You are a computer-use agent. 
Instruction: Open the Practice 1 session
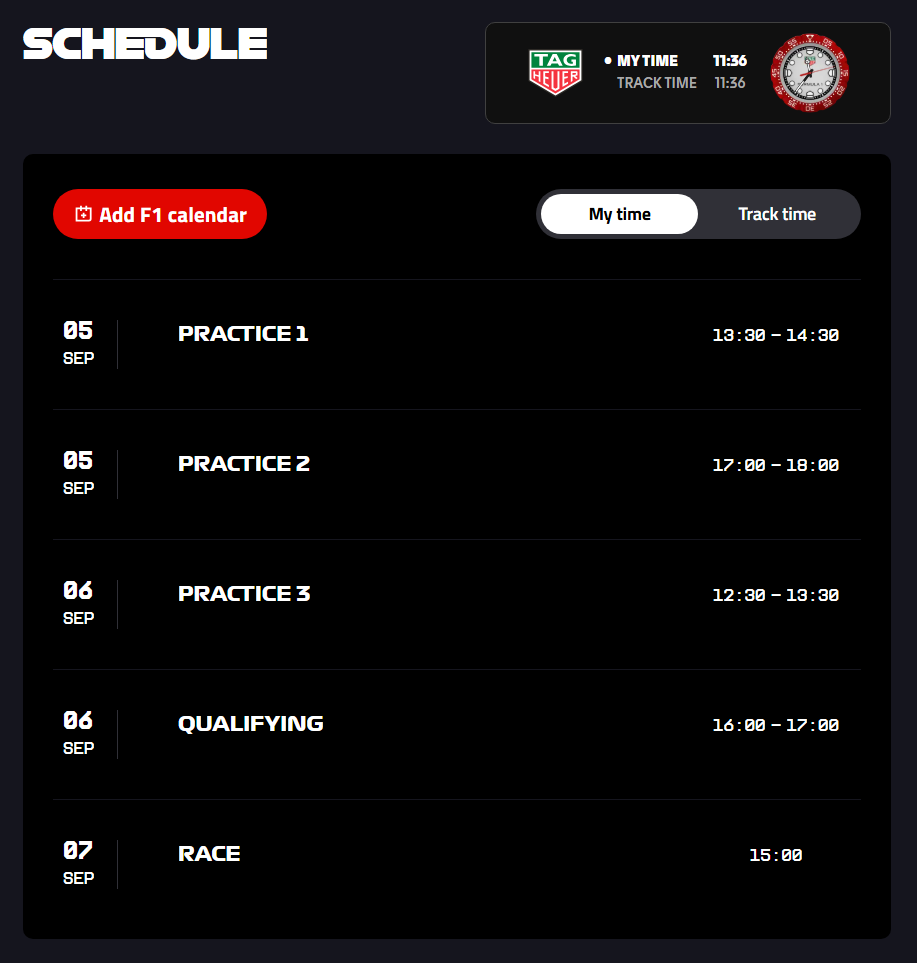click(243, 334)
